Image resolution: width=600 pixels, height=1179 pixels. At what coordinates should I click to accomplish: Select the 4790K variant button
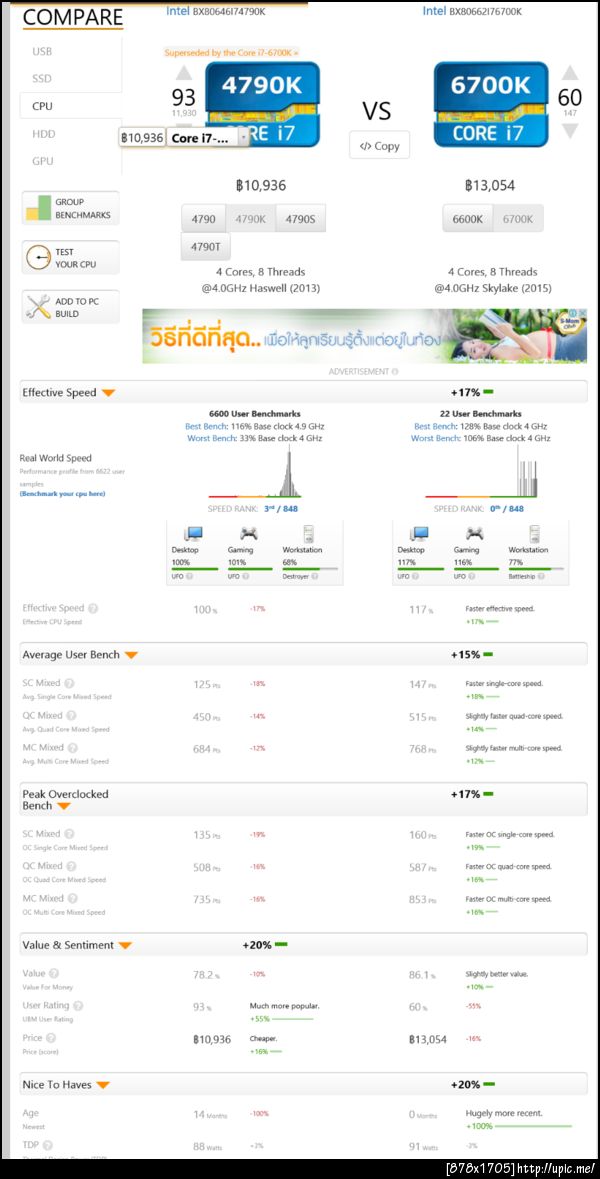coord(250,219)
